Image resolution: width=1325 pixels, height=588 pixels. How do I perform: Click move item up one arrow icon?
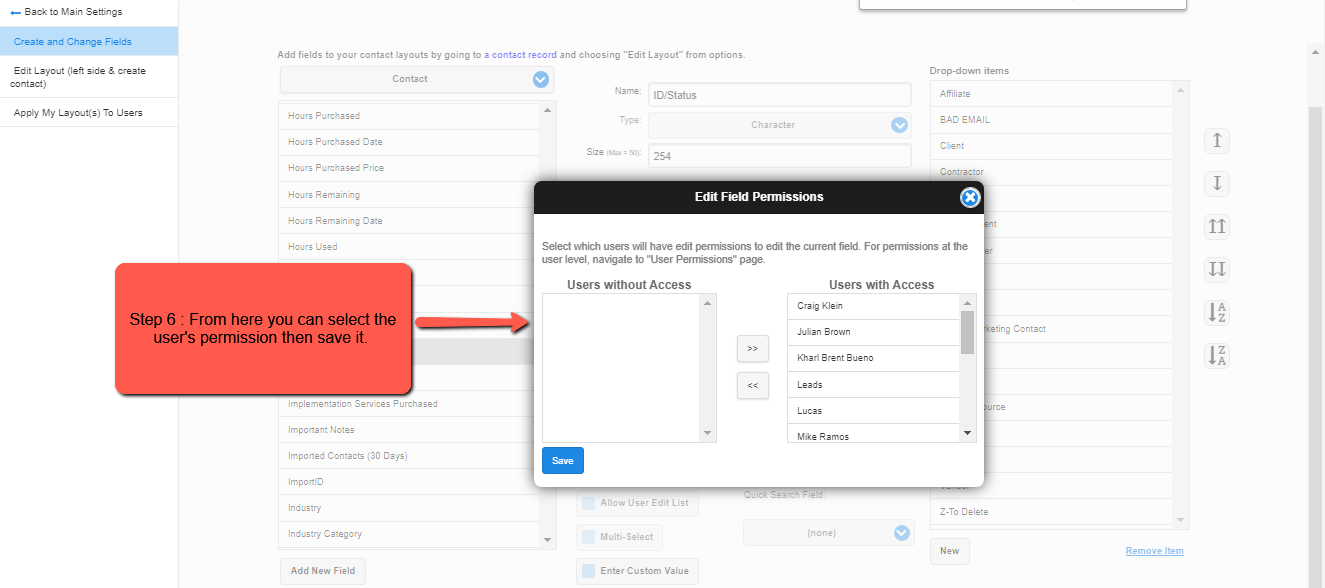pos(1217,141)
